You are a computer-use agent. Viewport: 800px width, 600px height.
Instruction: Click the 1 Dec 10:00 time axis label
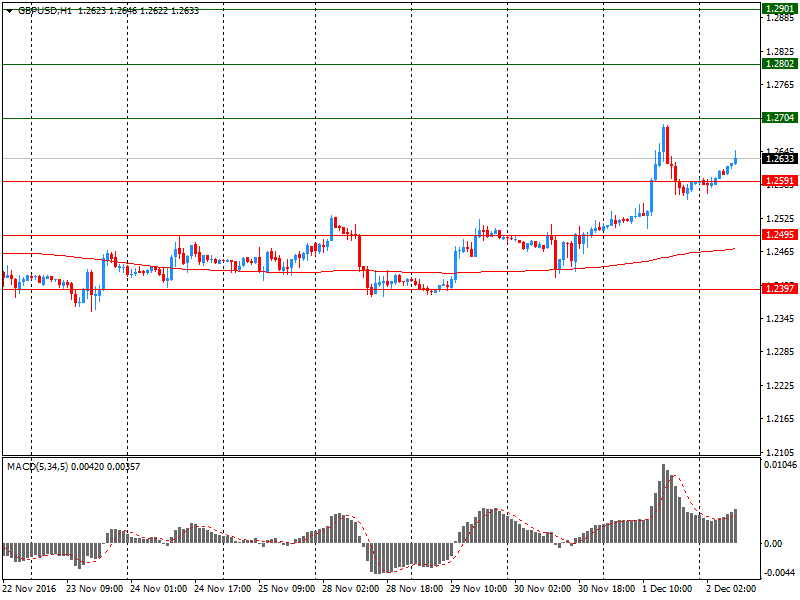(667, 588)
